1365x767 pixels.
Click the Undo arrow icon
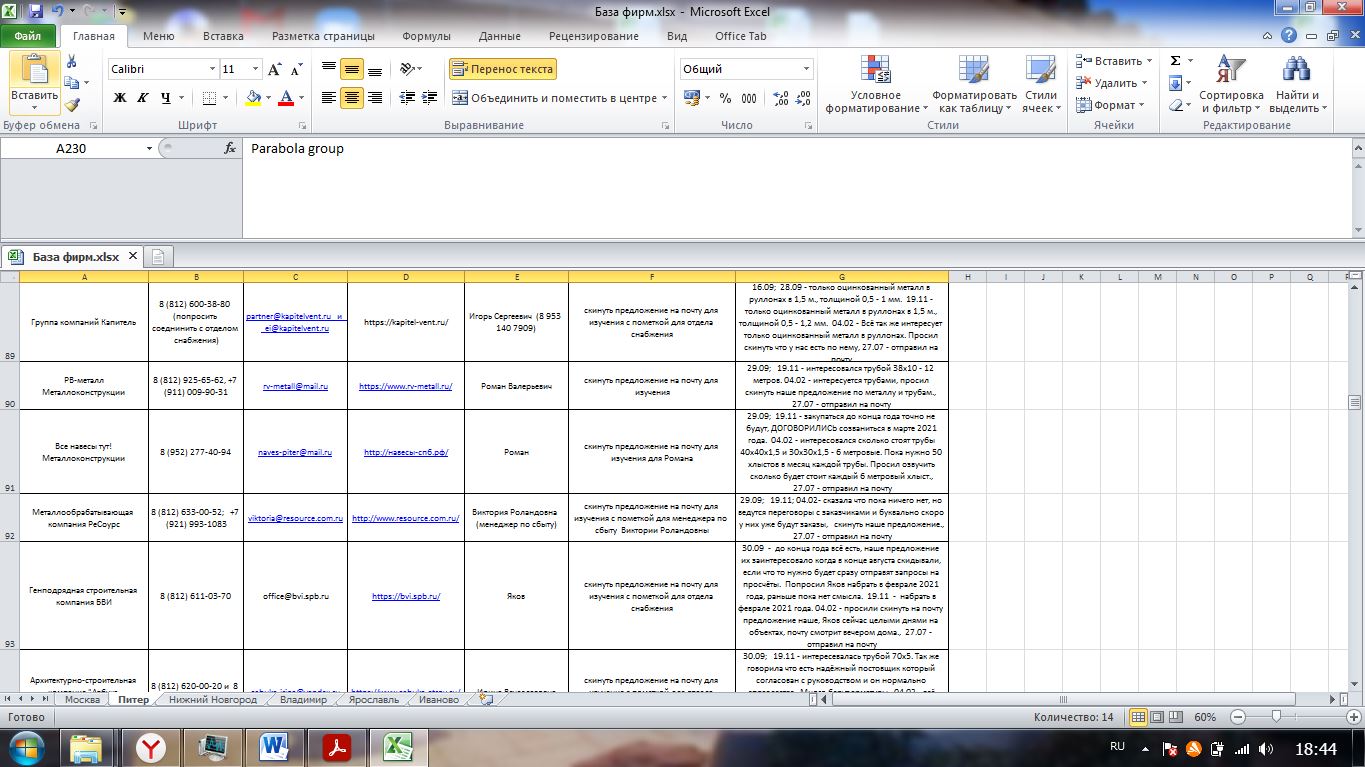tap(59, 13)
